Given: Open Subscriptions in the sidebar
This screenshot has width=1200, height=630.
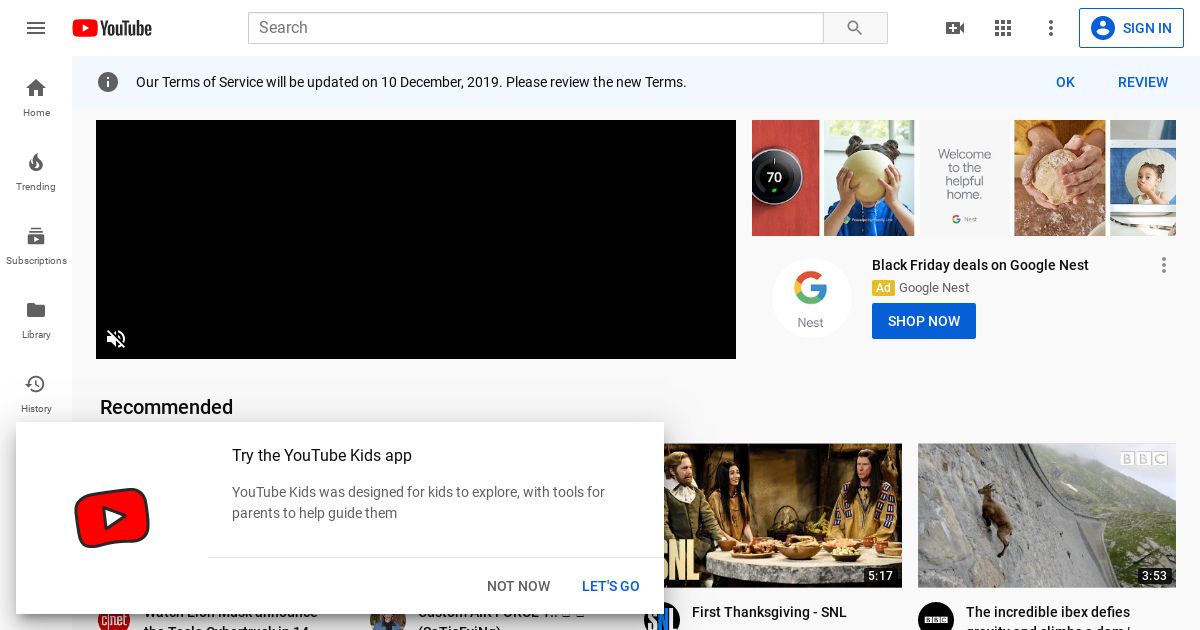Looking at the screenshot, I should tap(36, 245).
